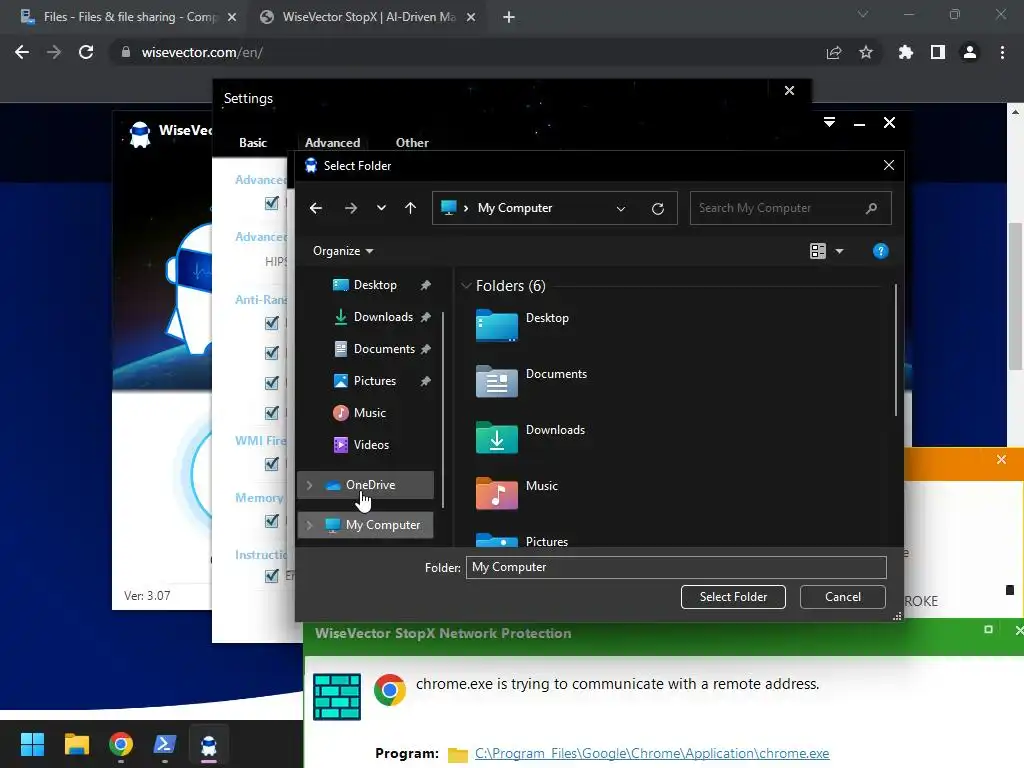Open the address bar path dropdown
This screenshot has width=1024, height=768.
tap(621, 208)
